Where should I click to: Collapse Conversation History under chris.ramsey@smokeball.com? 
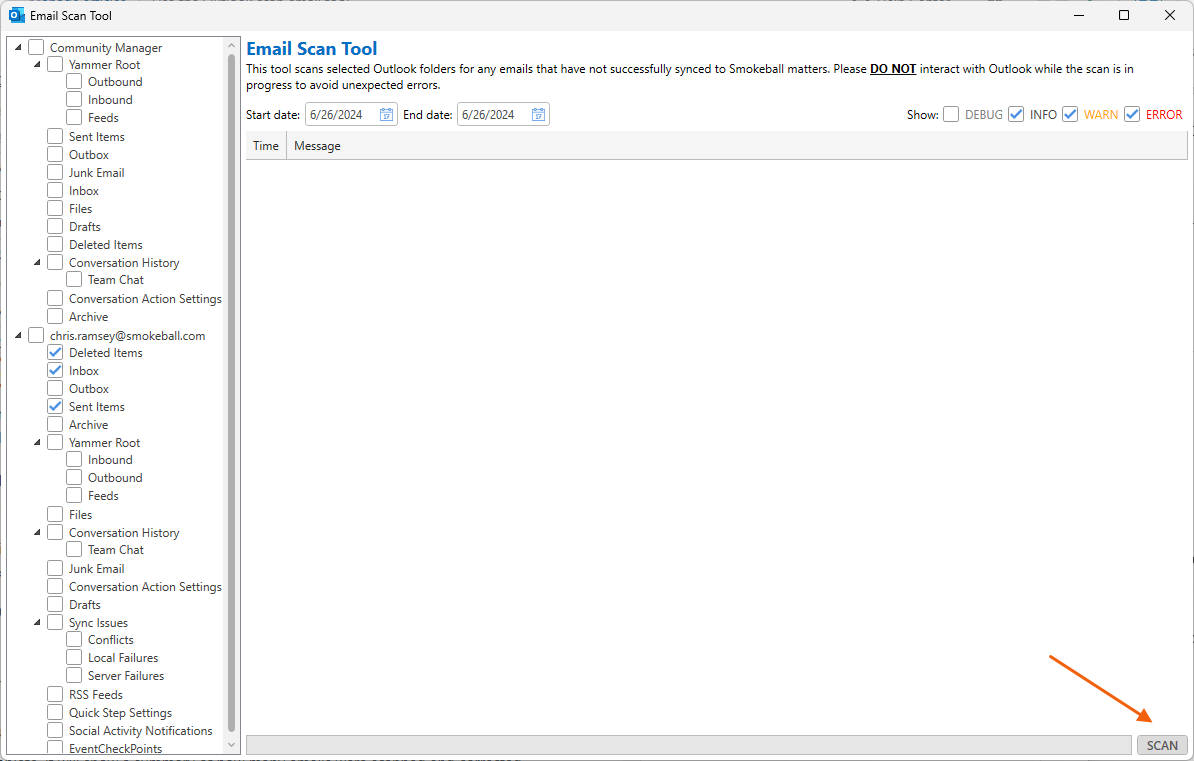(x=37, y=532)
